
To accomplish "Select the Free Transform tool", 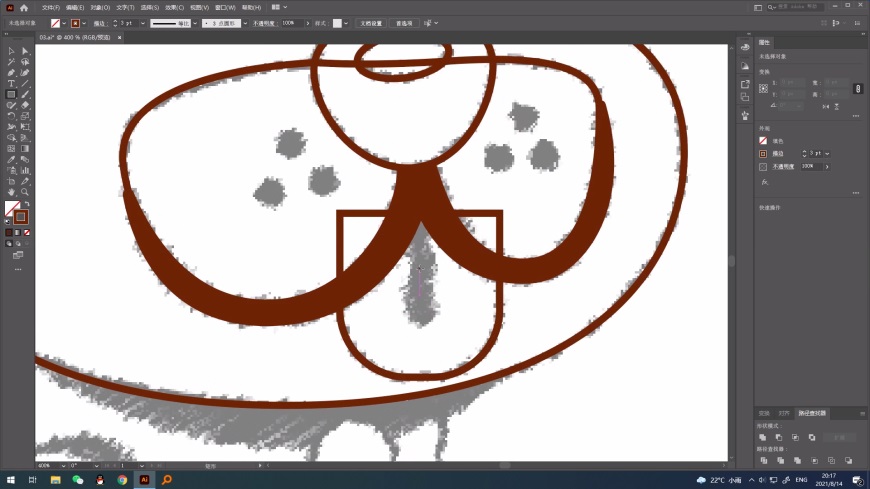I will [25, 127].
